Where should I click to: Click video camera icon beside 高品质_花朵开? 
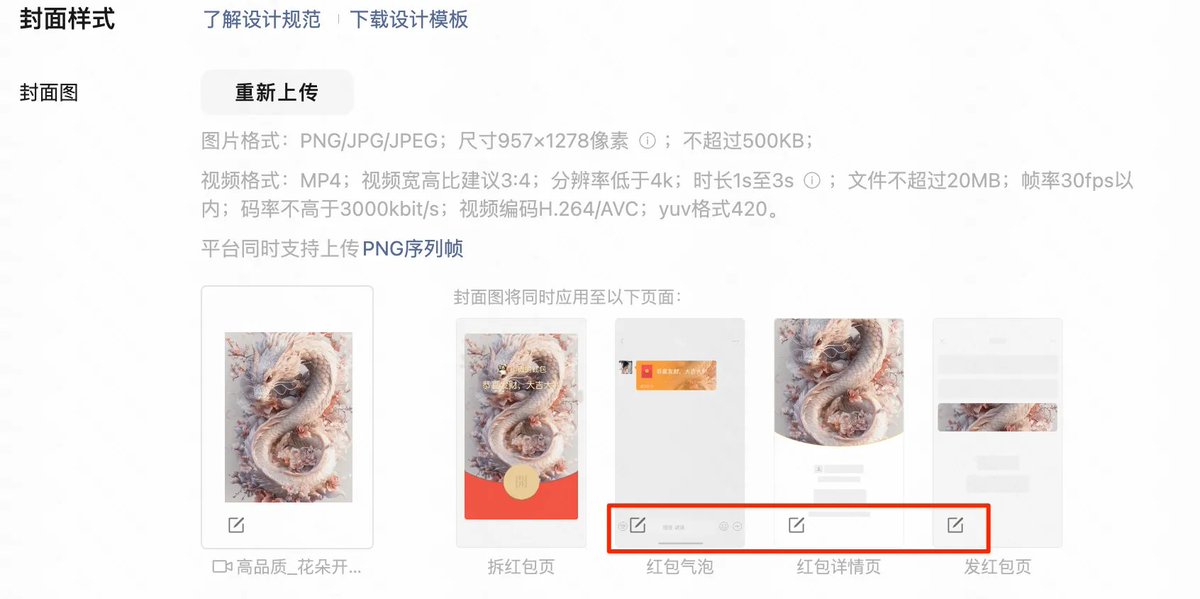tap(222, 567)
